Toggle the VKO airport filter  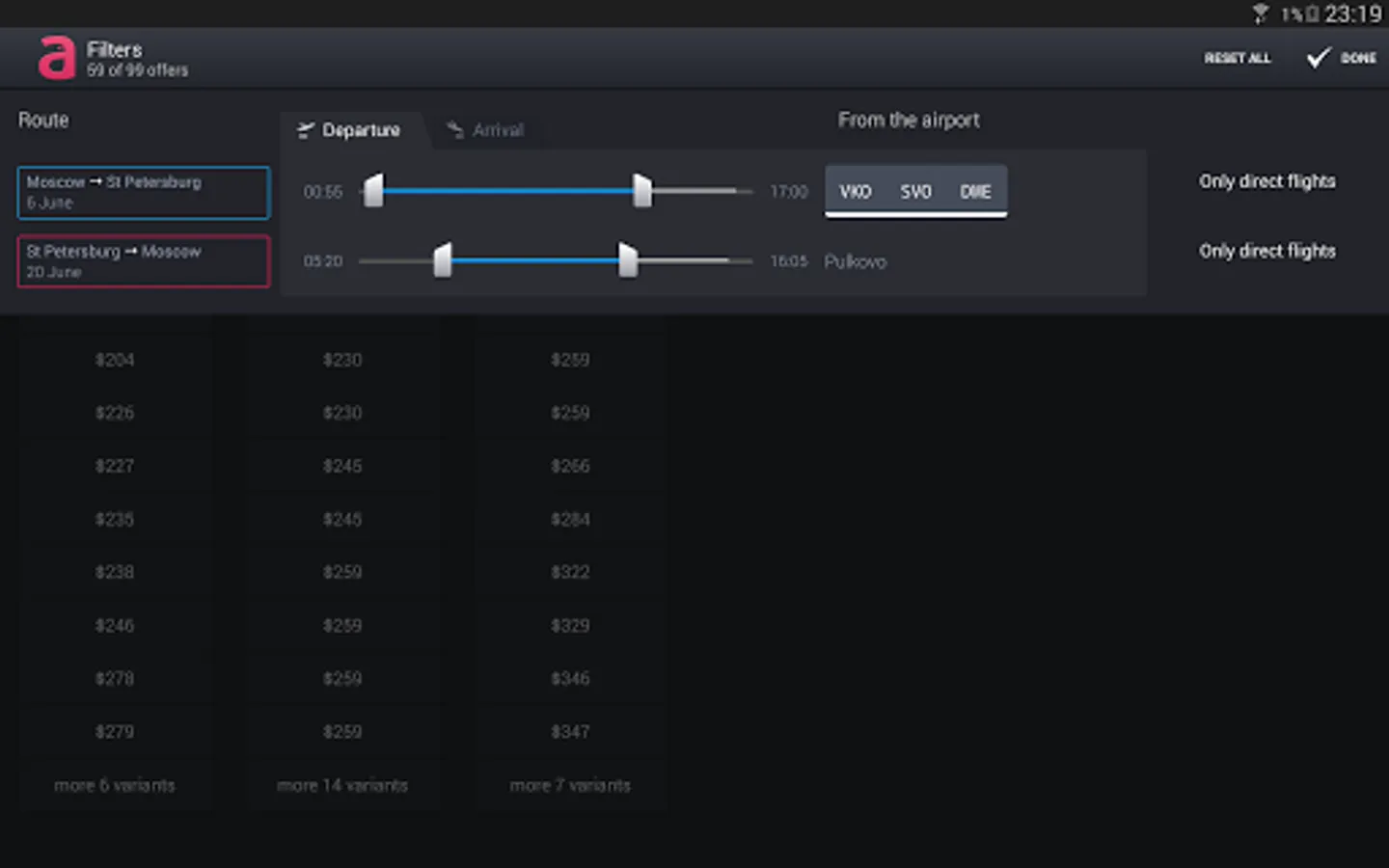click(856, 192)
